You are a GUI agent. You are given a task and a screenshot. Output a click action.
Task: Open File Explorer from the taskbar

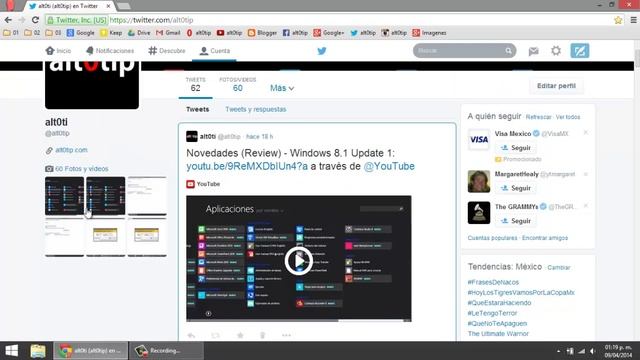pyautogui.click(x=38, y=351)
